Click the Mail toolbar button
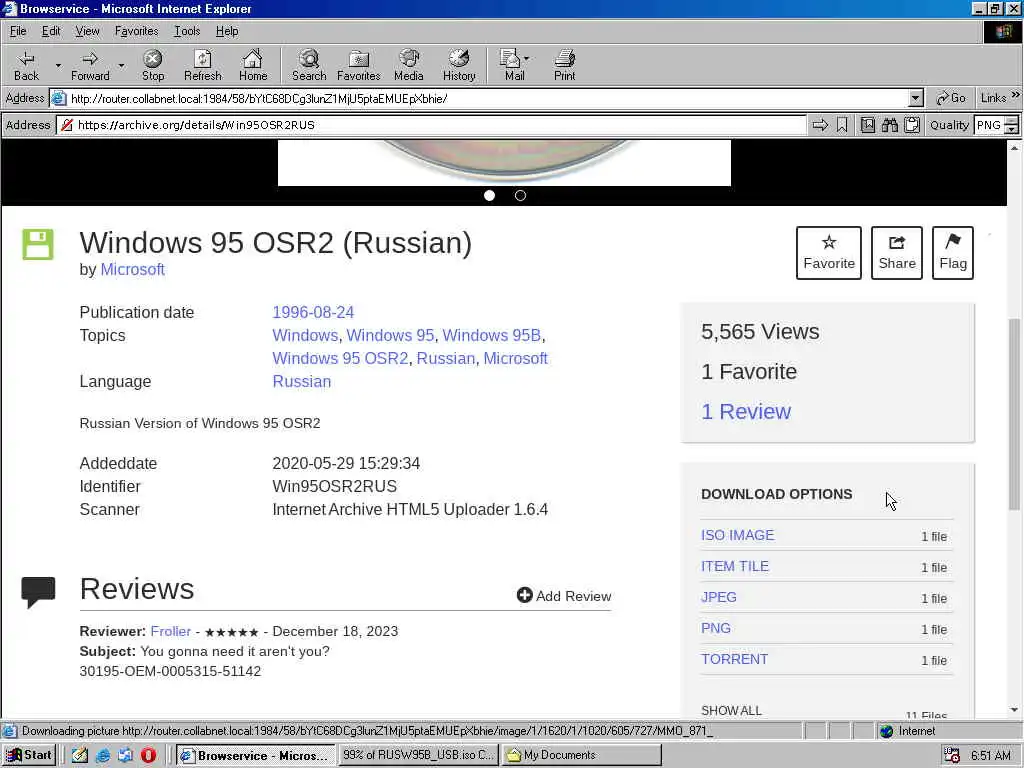The height and width of the screenshot is (768, 1024). [514, 66]
